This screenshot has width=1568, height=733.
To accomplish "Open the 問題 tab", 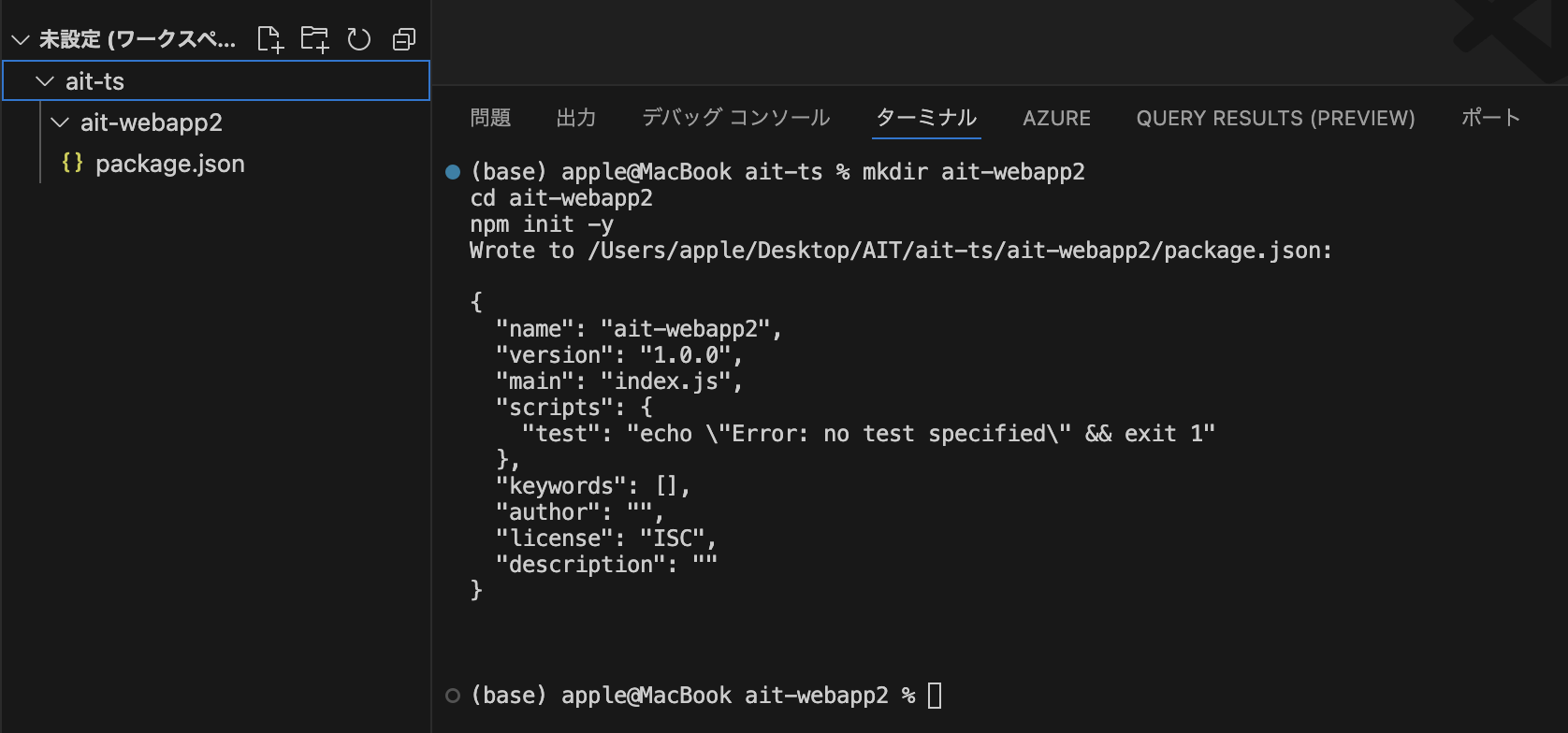I will tap(490, 118).
